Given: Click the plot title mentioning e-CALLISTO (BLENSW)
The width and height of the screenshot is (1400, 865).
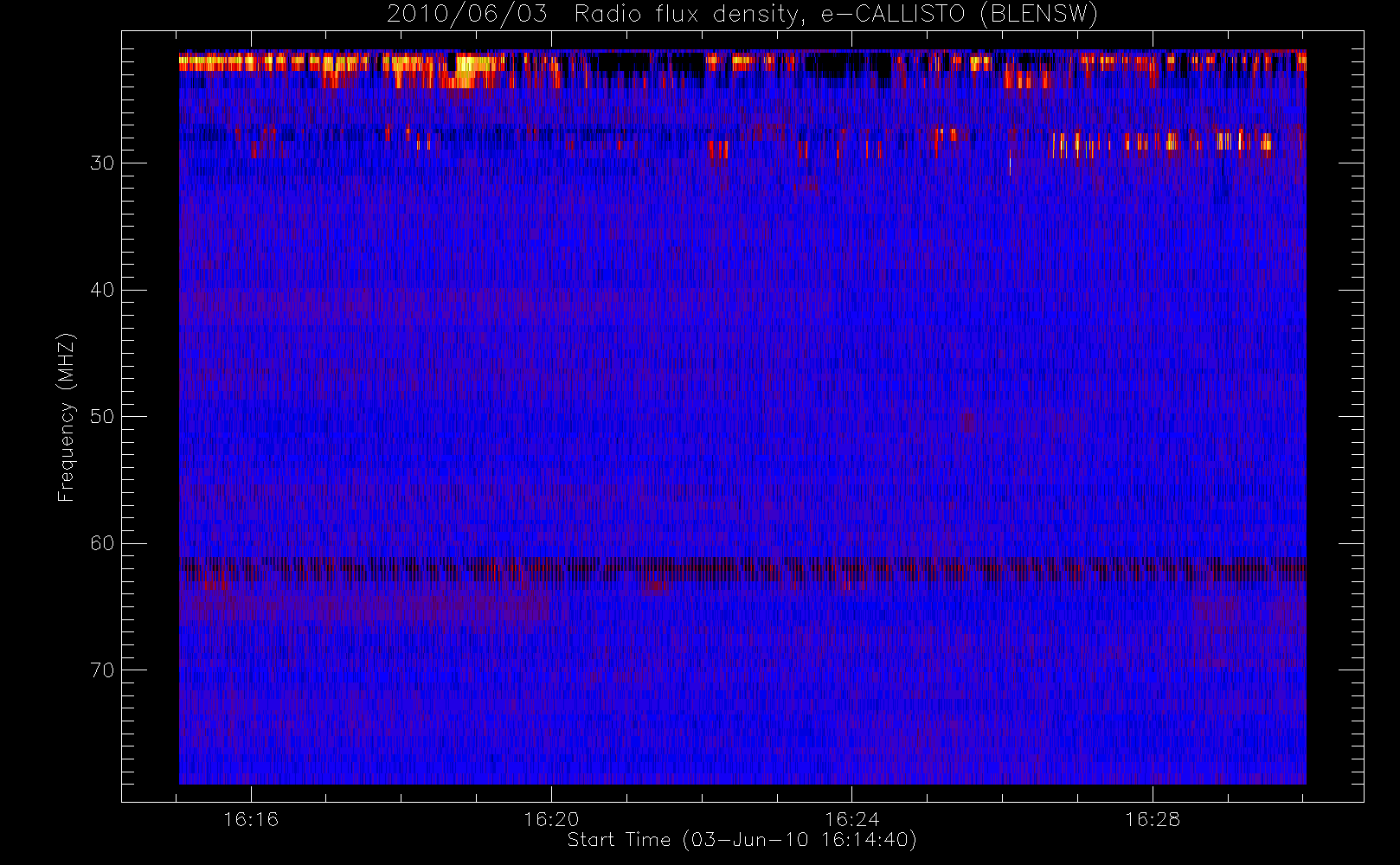Looking at the screenshot, I should point(742,15).
